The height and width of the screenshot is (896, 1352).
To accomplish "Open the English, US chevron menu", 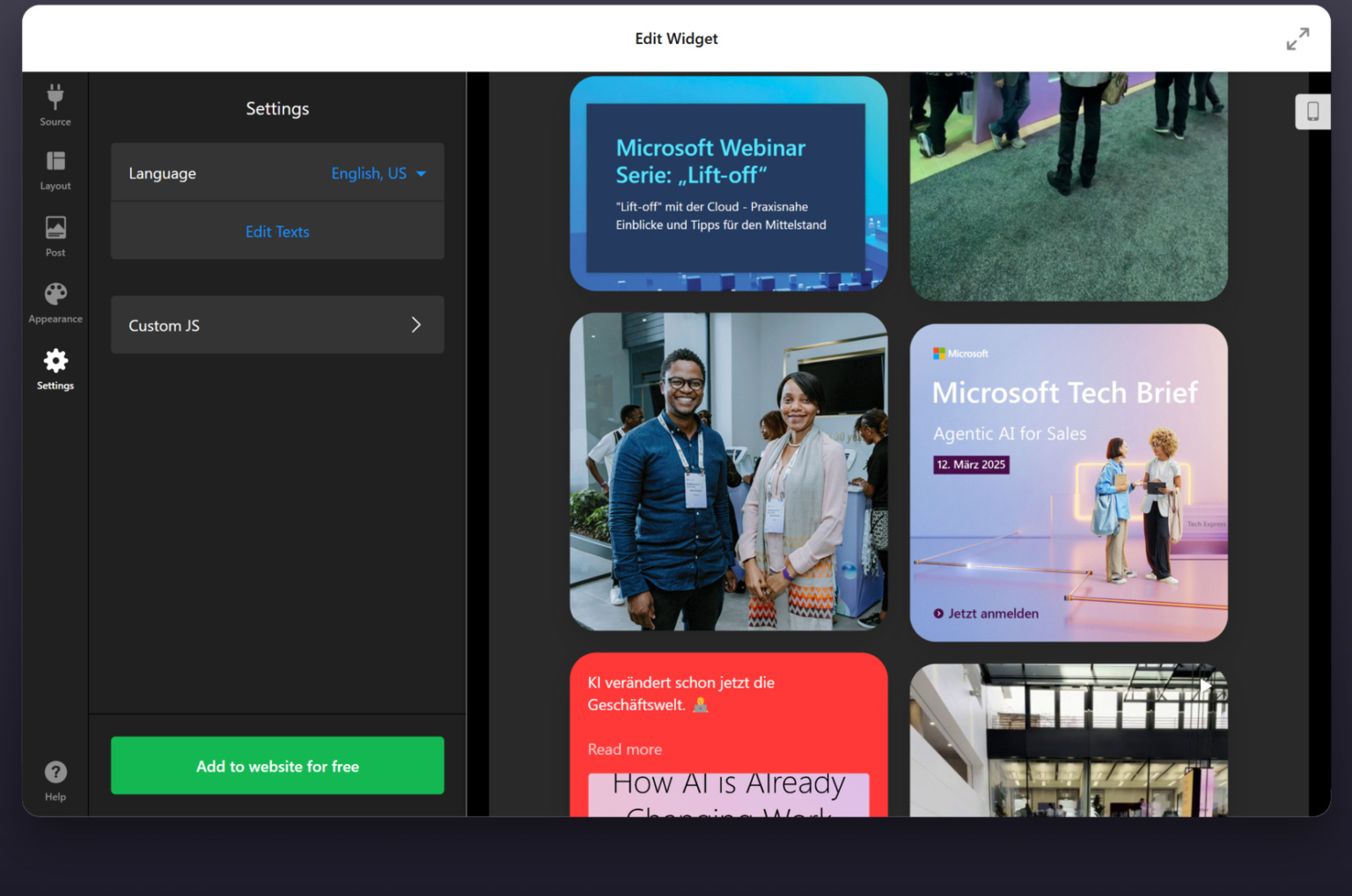I will tap(421, 173).
